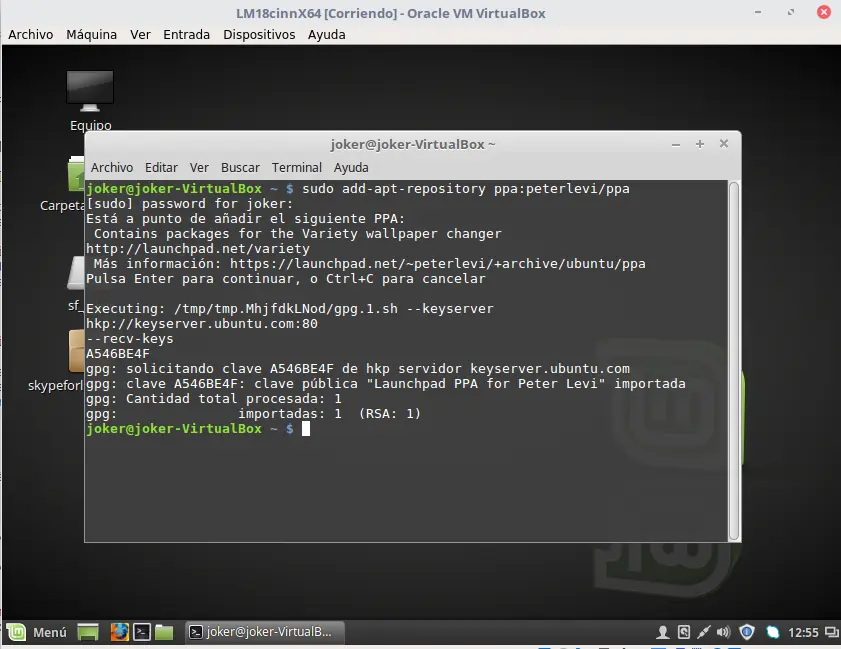Close the VirtualBox window with red button
841x649 pixels.
pyautogui.click(x=824, y=12)
